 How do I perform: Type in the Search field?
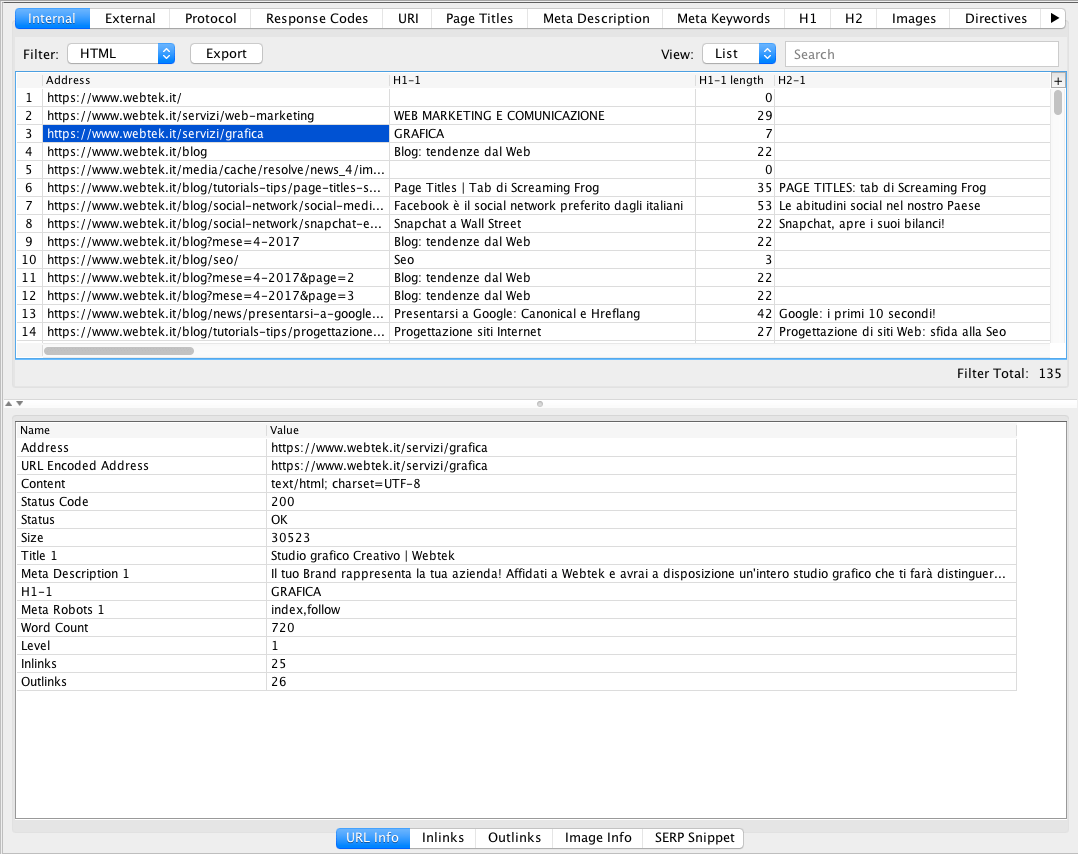920,54
